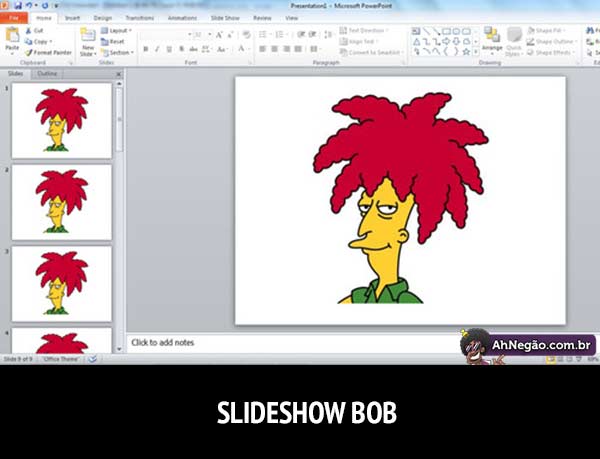Toggle Underline formatting

tap(169, 49)
